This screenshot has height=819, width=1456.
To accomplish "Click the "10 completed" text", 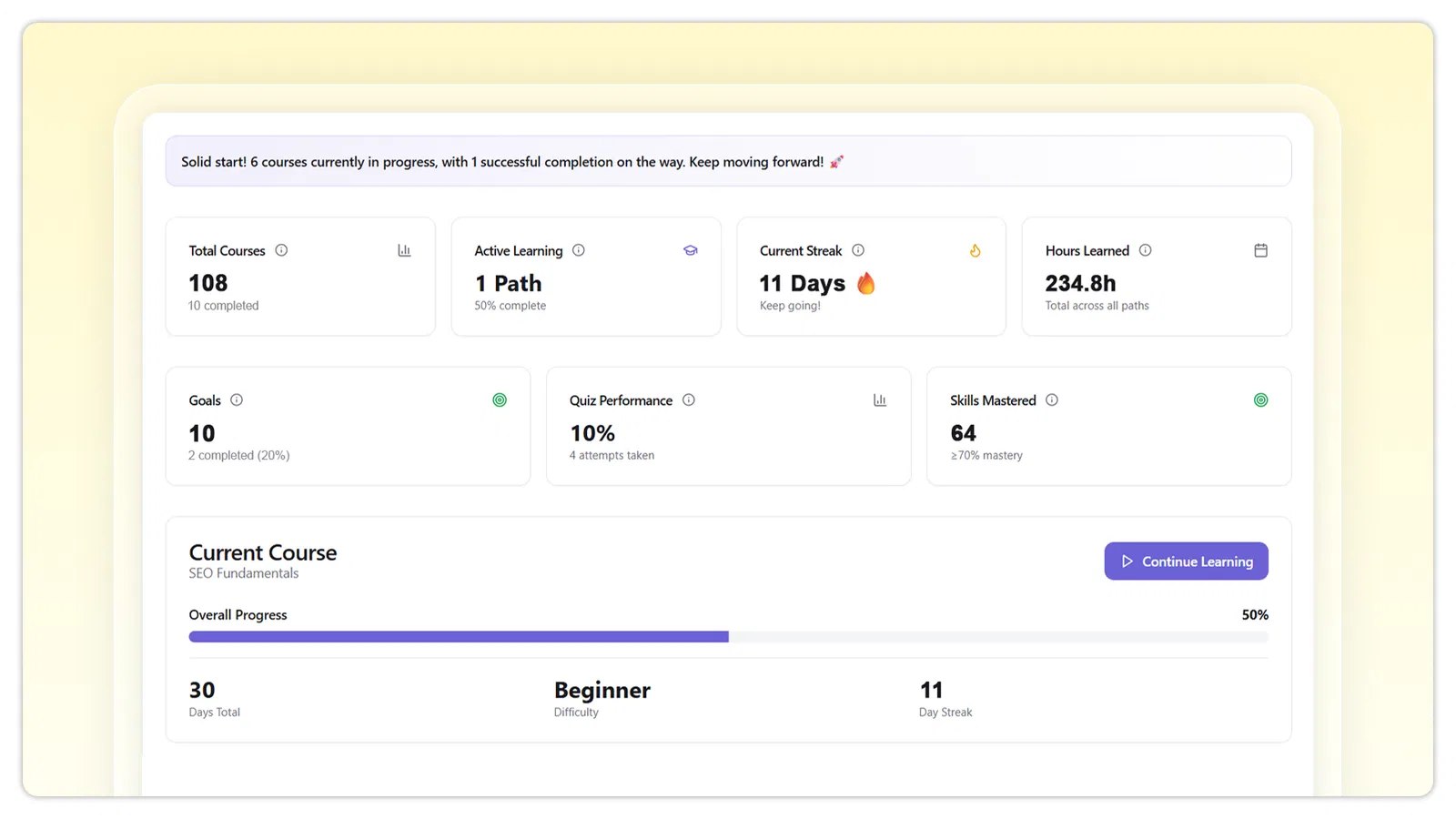I will [224, 306].
